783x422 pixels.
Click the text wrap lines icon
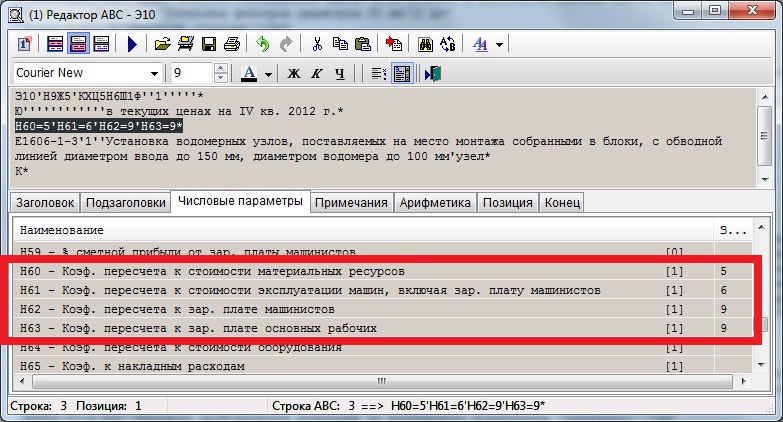[379, 74]
